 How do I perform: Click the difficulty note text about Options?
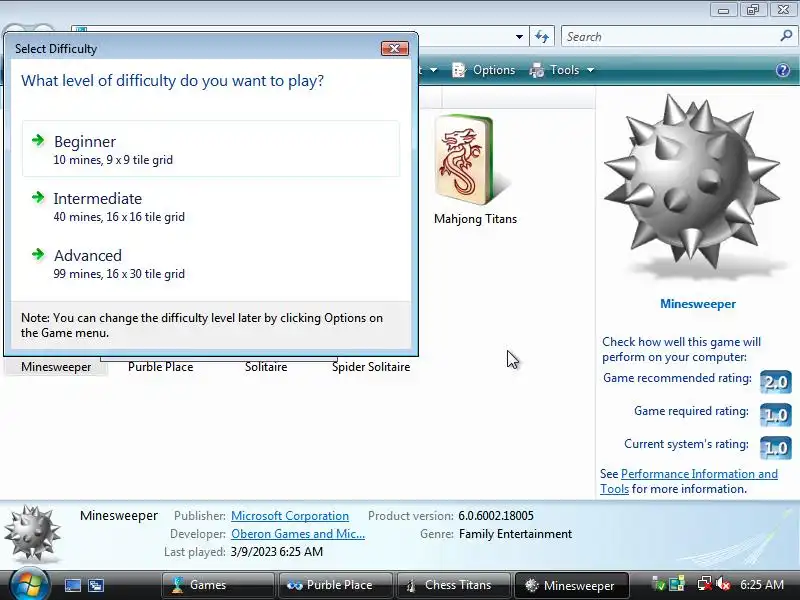tap(202, 326)
